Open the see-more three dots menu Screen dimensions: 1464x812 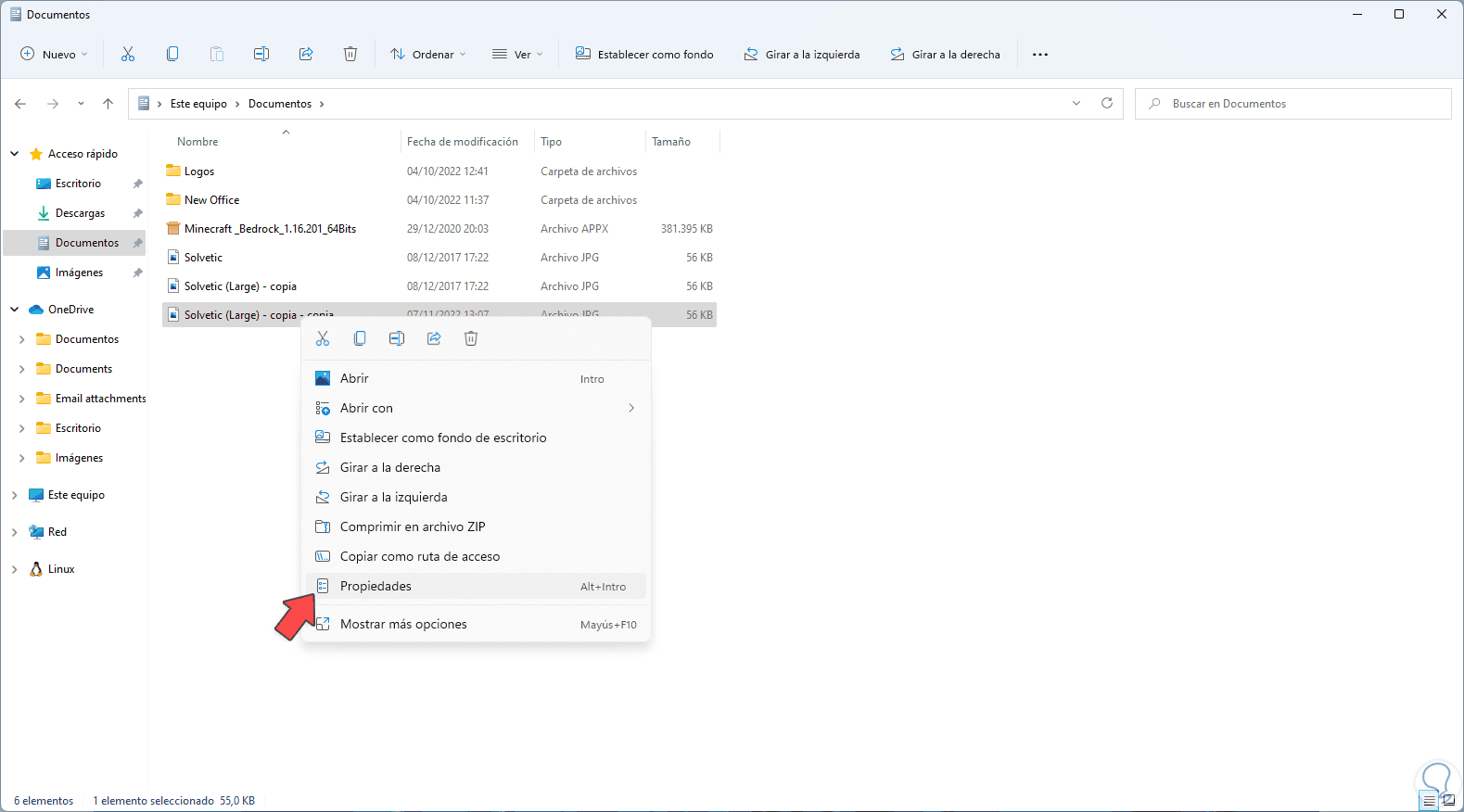(x=1040, y=55)
